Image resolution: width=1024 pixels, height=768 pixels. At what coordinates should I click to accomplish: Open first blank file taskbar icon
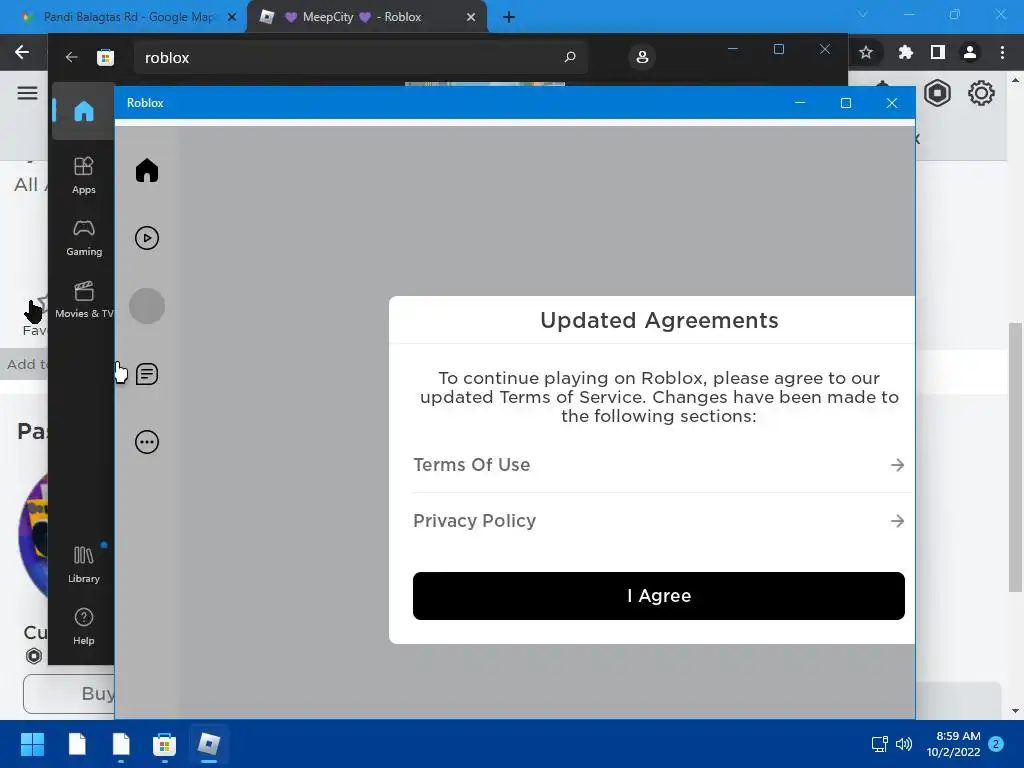coord(77,744)
